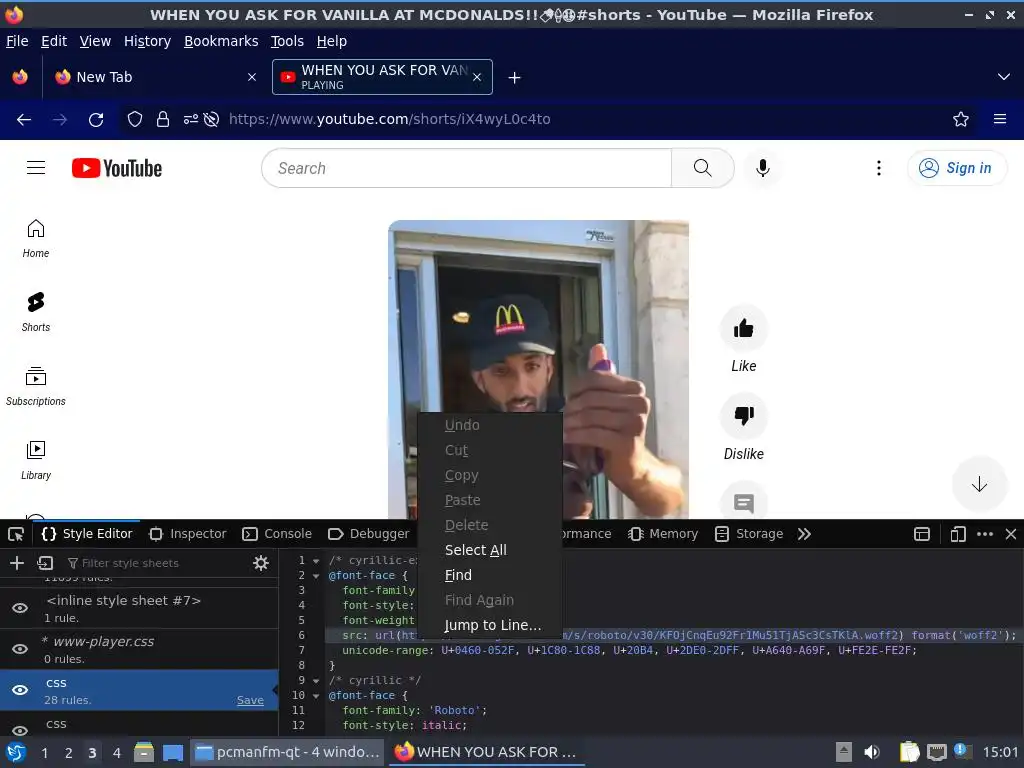This screenshot has height=768, width=1024.
Task: Open the History menu
Action: tap(148, 41)
